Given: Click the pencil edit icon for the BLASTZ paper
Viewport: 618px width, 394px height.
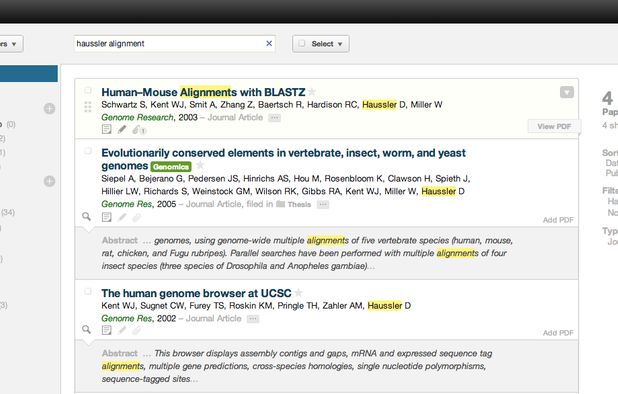Looking at the screenshot, I should [x=122, y=129].
